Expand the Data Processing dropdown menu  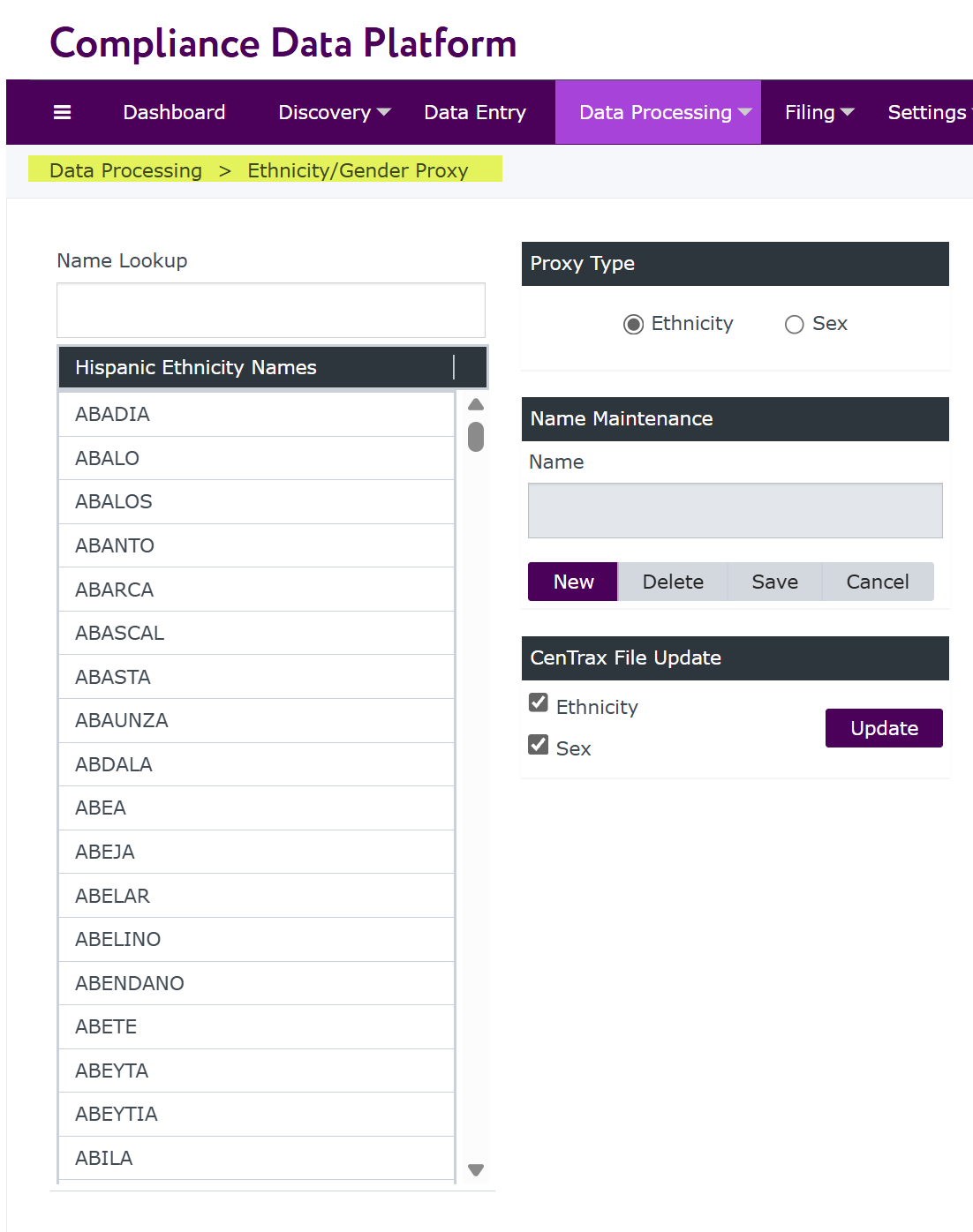point(665,112)
